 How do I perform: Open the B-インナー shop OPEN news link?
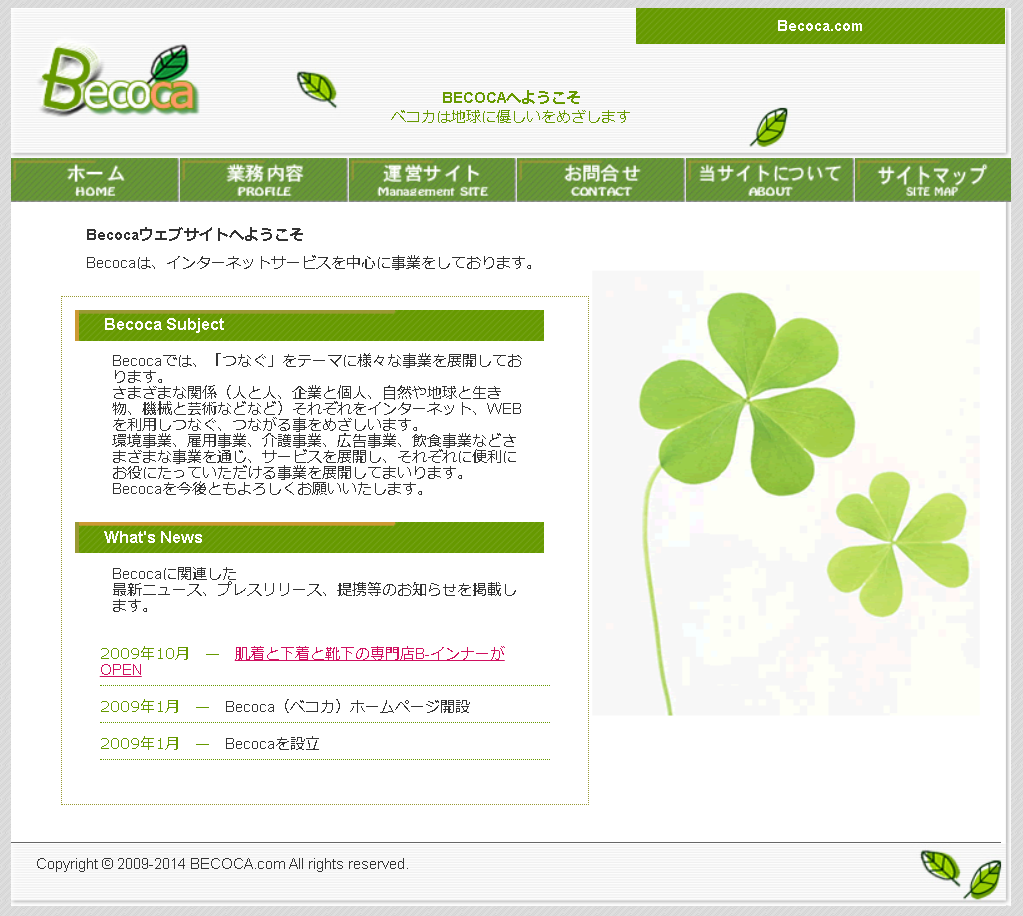pos(368,653)
